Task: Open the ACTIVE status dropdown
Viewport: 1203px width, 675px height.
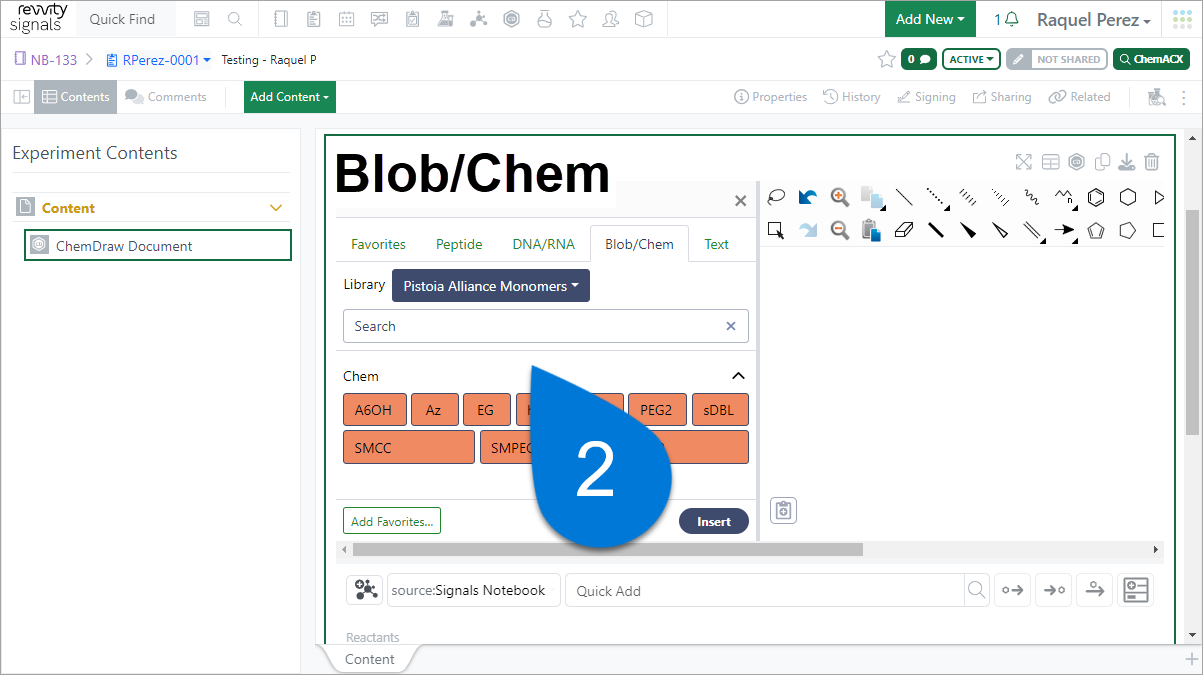Action: click(x=971, y=59)
